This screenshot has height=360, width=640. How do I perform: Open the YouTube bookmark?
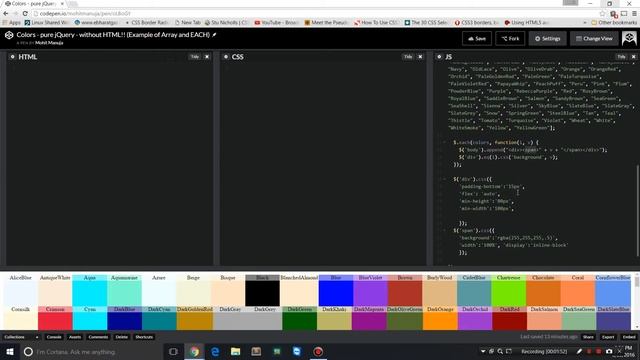click(x=277, y=22)
